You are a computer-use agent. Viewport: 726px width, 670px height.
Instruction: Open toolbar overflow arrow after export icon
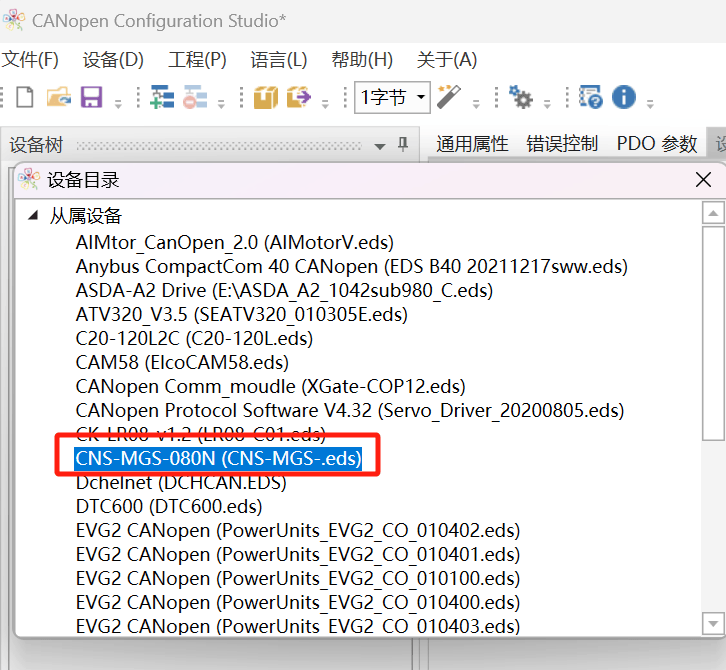click(x=325, y=104)
